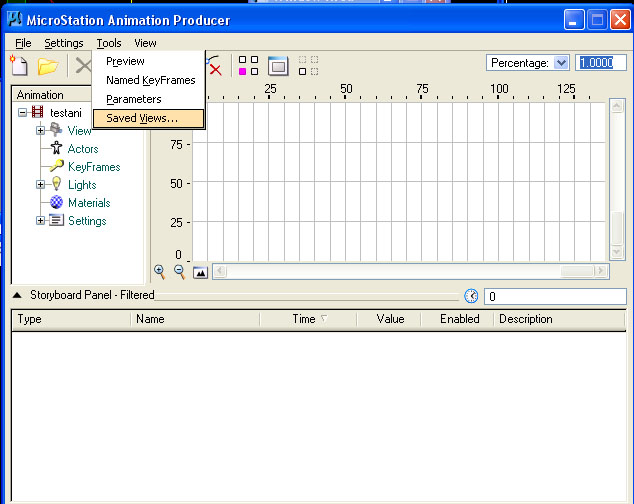Click the Settings list icon in tree
Image resolution: width=634 pixels, height=504 pixels.
[56, 220]
